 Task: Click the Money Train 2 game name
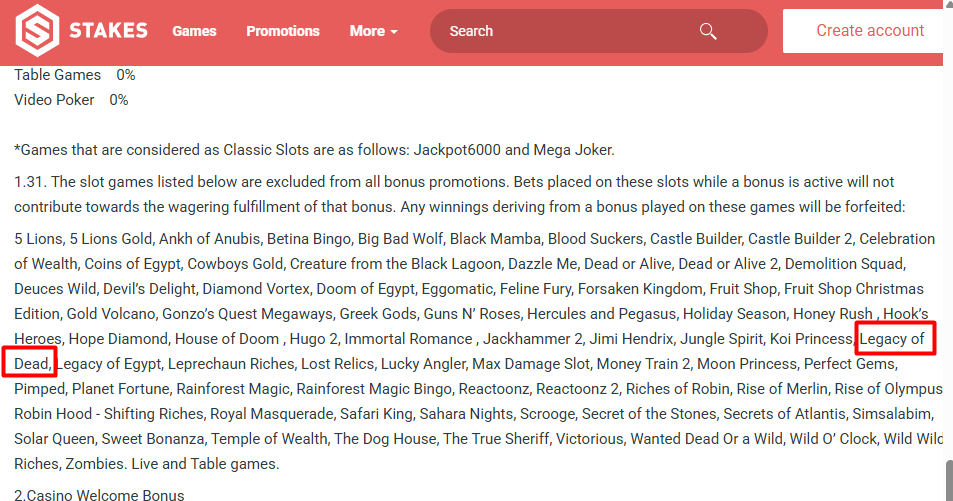pyautogui.click(x=644, y=364)
